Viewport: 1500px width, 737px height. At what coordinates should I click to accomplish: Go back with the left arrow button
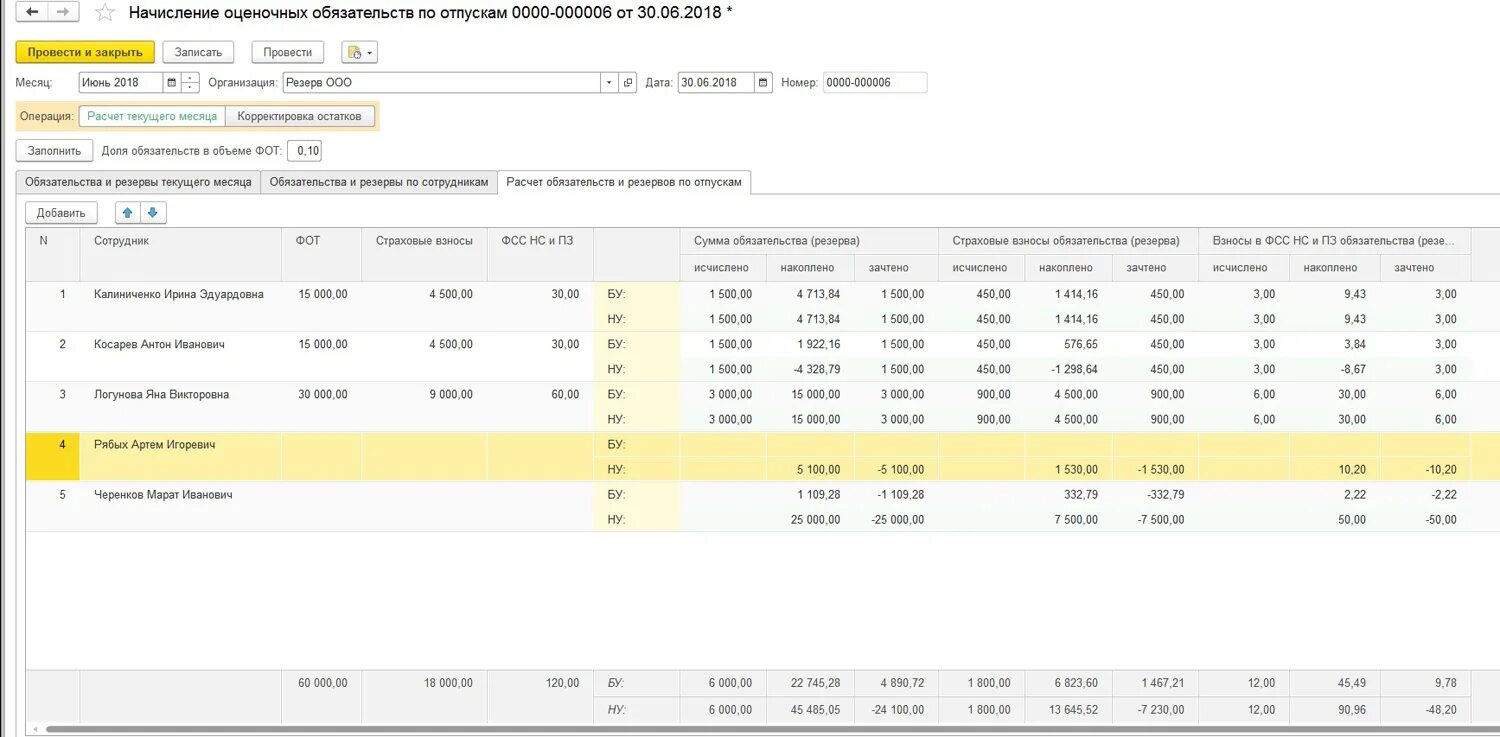[32, 12]
